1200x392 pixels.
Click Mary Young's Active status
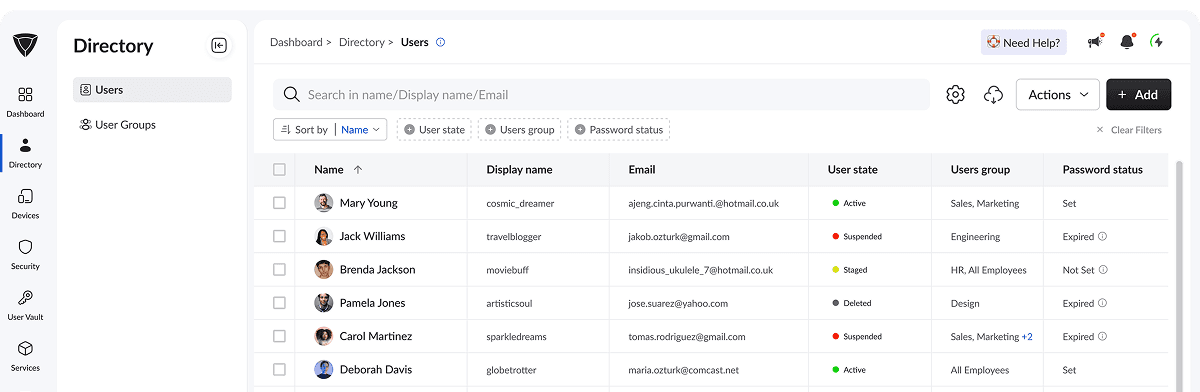click(x=849, y=203)
